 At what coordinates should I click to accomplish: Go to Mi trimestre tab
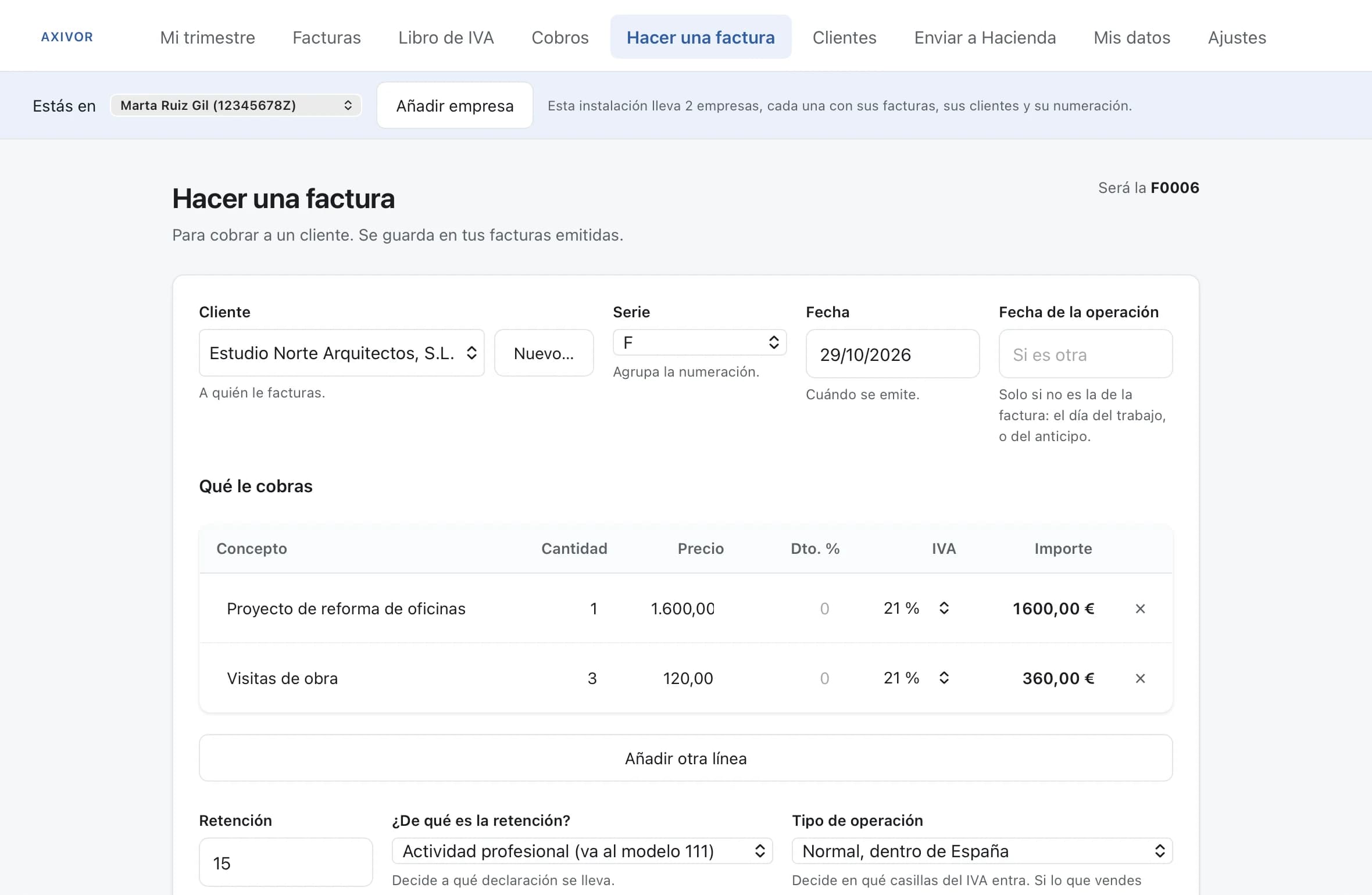pyautogui.click(x=208, y=37)
